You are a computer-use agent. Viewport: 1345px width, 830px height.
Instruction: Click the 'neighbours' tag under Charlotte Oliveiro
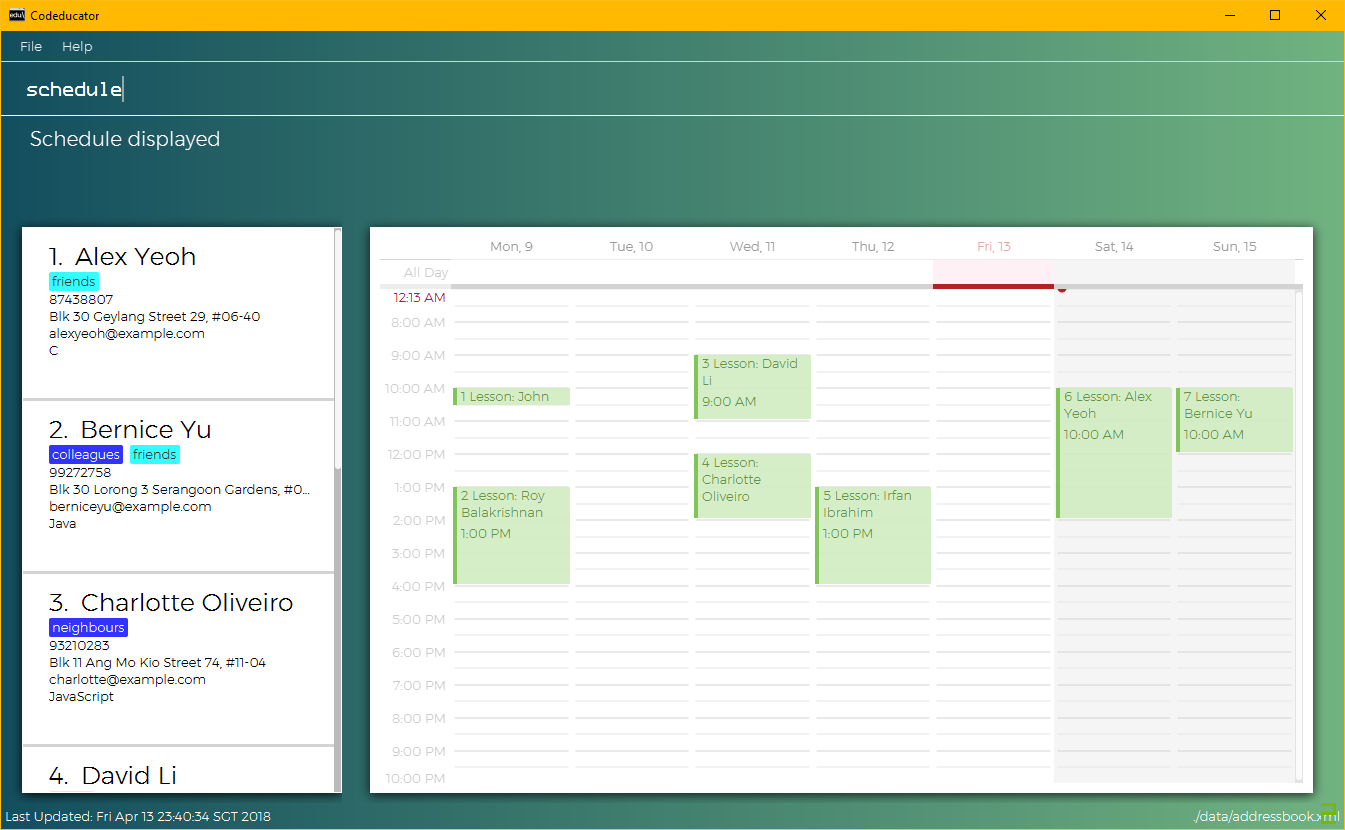(x=88, y=628)
